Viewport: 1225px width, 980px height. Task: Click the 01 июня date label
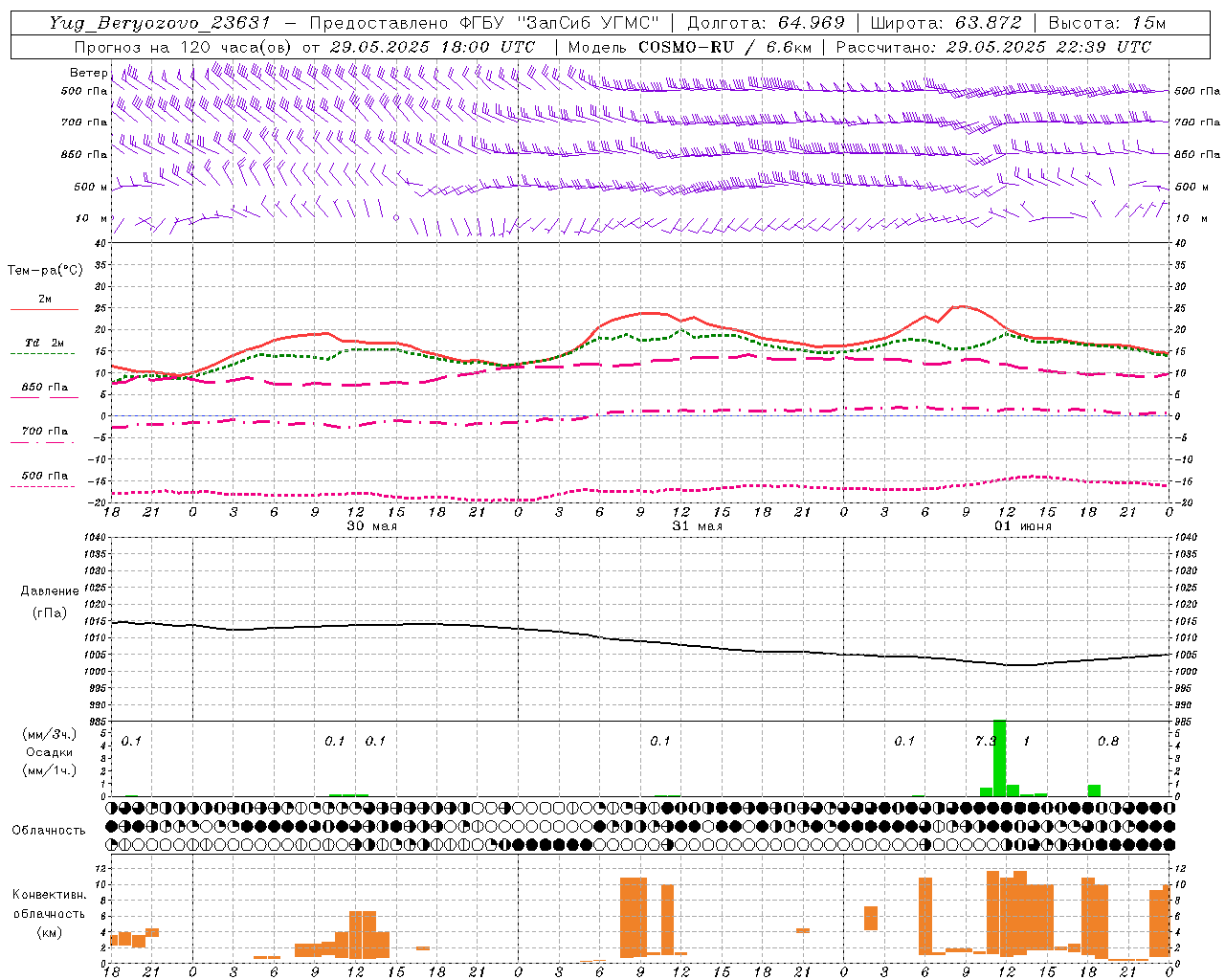(x=1022, y=526)
